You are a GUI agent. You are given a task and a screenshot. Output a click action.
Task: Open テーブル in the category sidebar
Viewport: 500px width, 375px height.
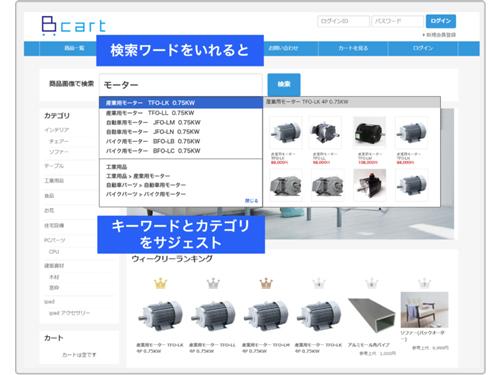click(x=54, y=166)
